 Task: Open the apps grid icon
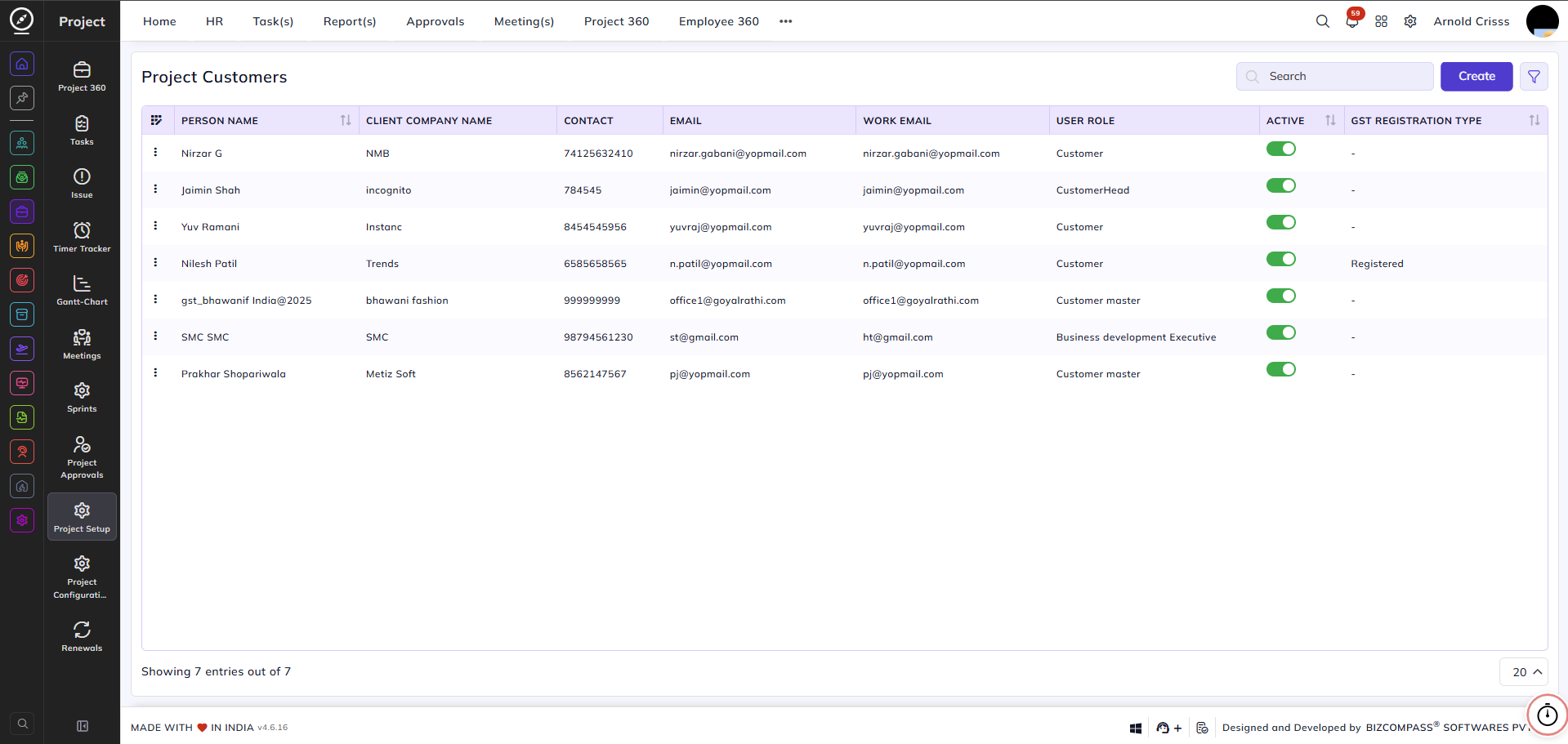pyautogui.click(x=1381, y=21)
